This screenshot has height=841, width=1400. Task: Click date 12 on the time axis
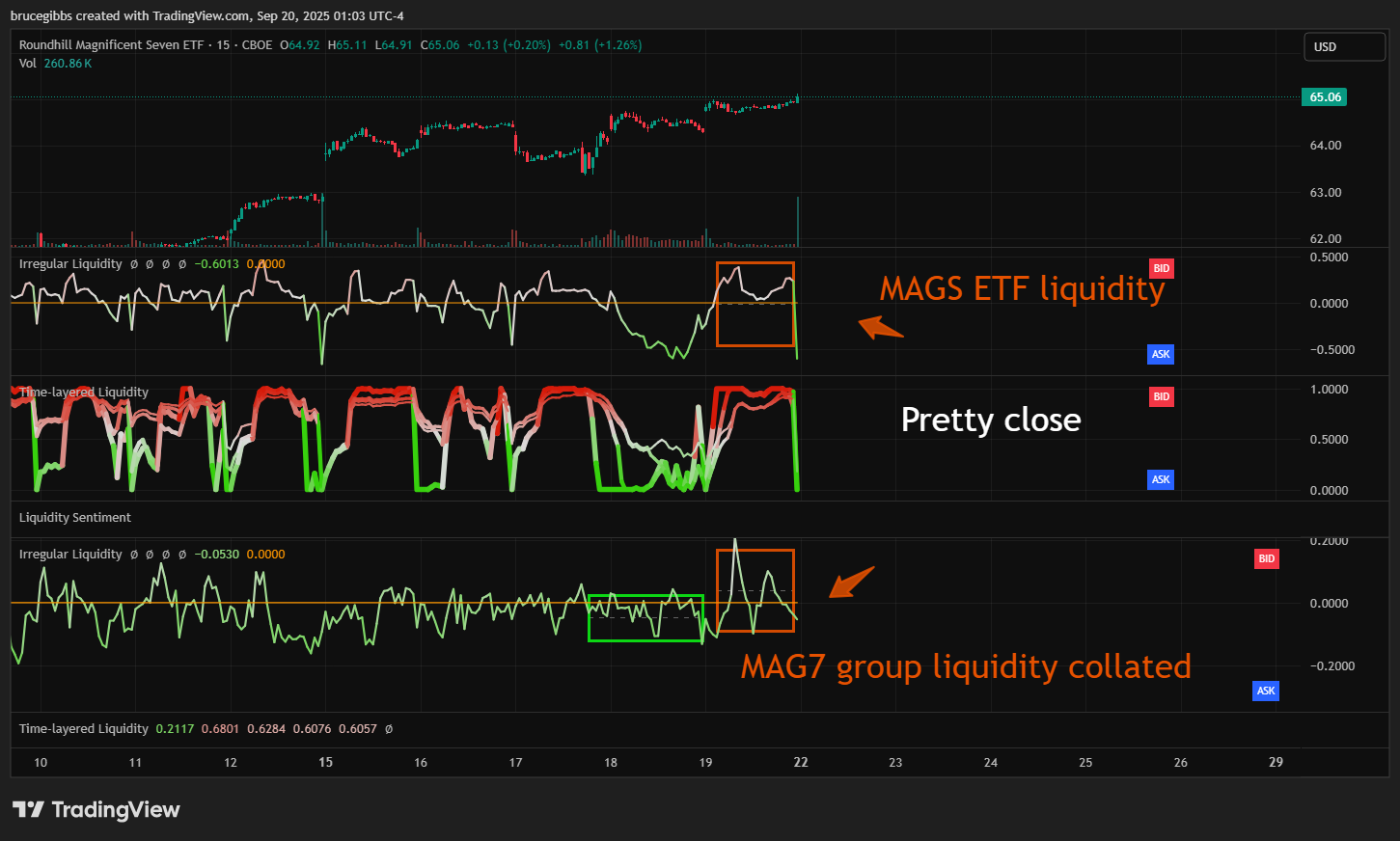pyautogui.click(x=231, y=763)
